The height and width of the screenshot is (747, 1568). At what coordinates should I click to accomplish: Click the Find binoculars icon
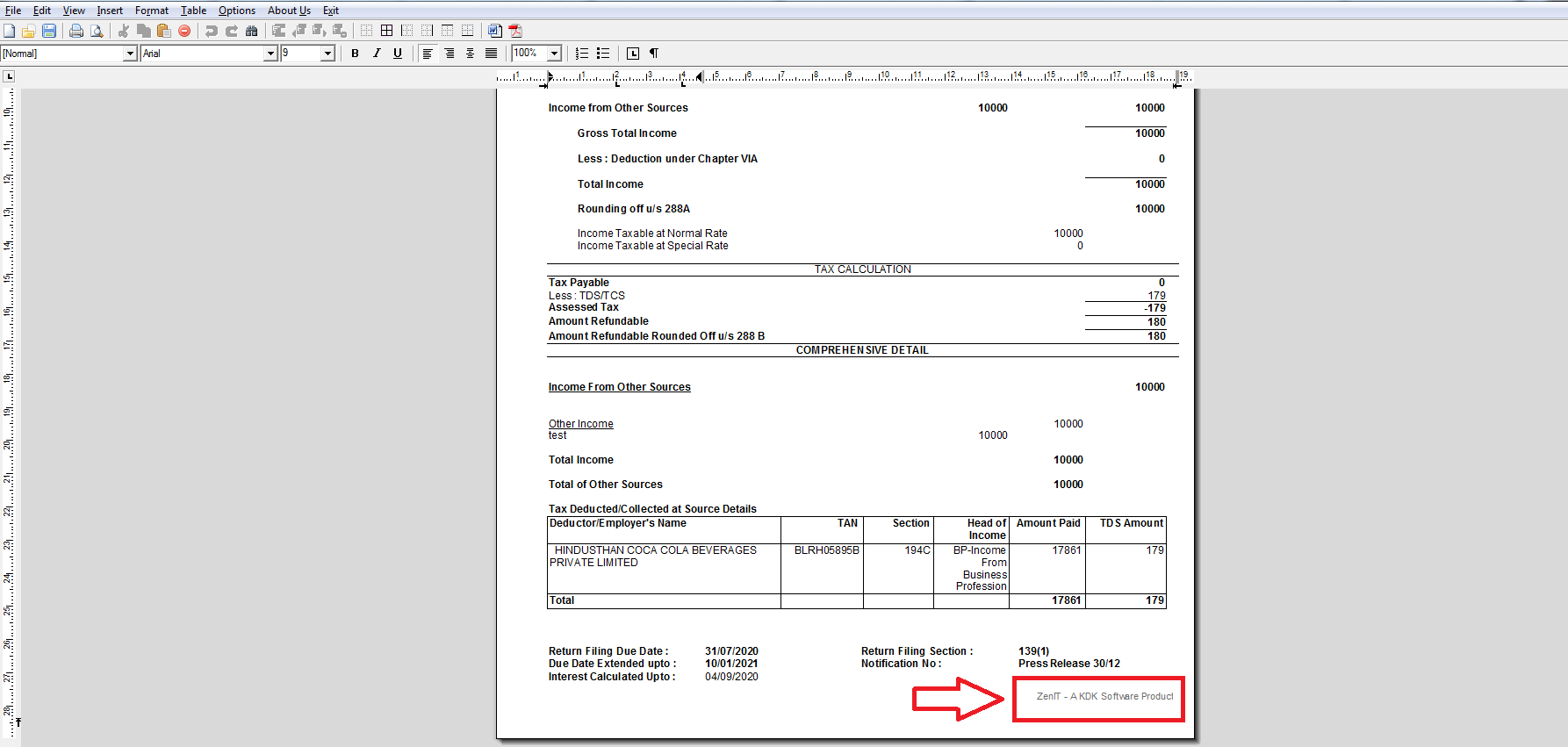(252, 31)
